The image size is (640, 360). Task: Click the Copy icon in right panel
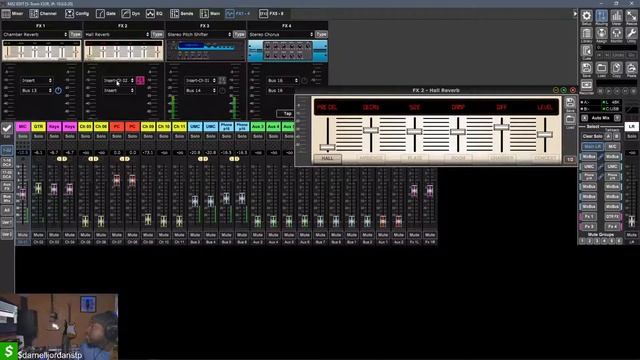[616, 69]
